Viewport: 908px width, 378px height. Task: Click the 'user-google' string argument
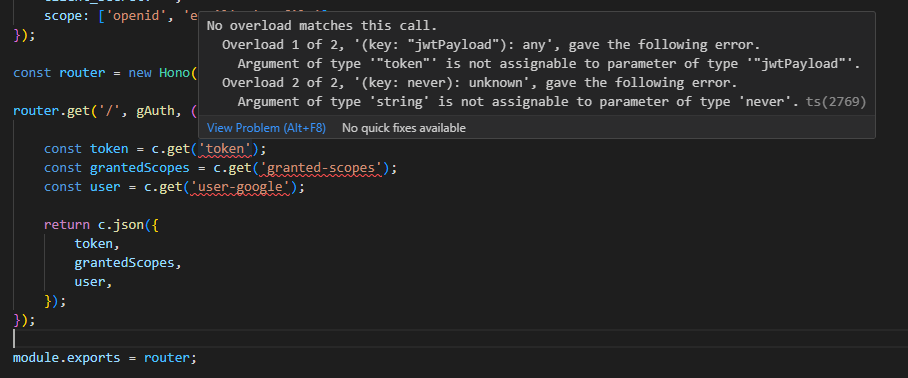(239, 187)
